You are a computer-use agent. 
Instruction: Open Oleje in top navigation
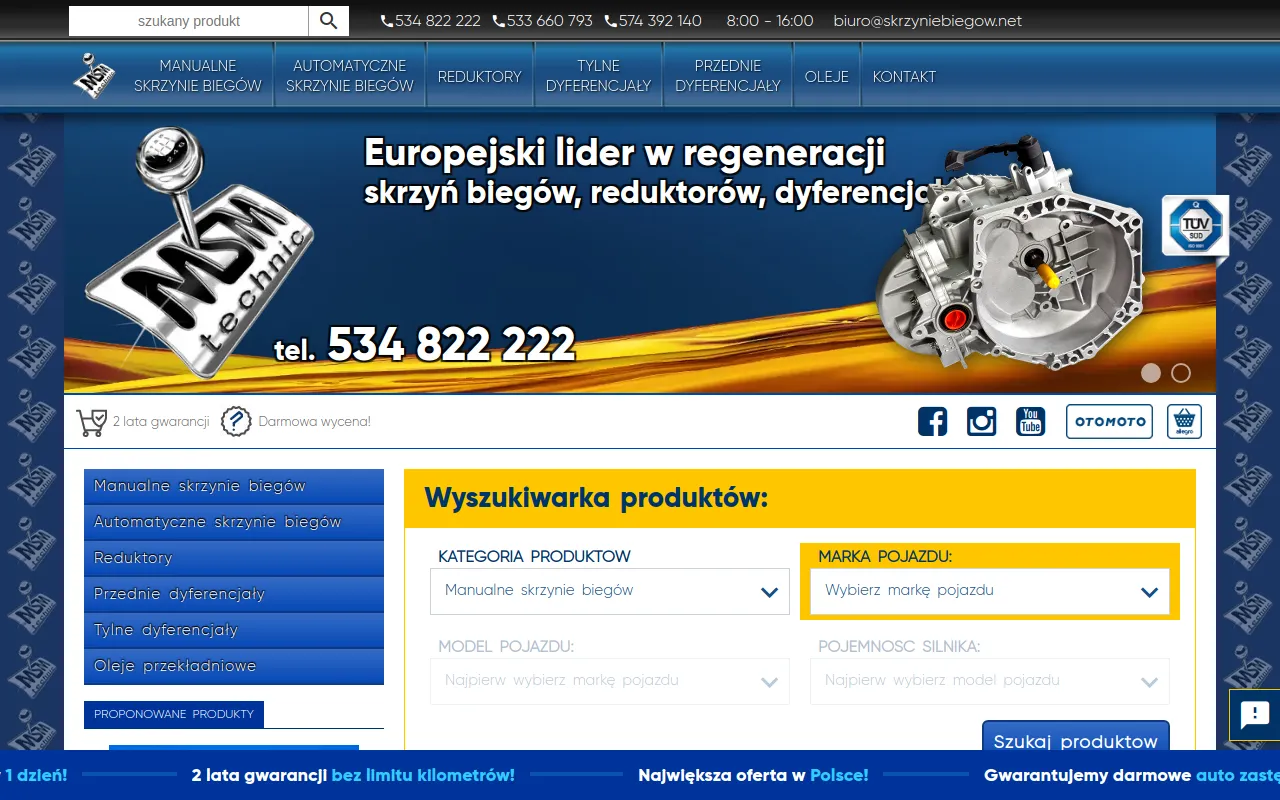[x=827, y=76]
